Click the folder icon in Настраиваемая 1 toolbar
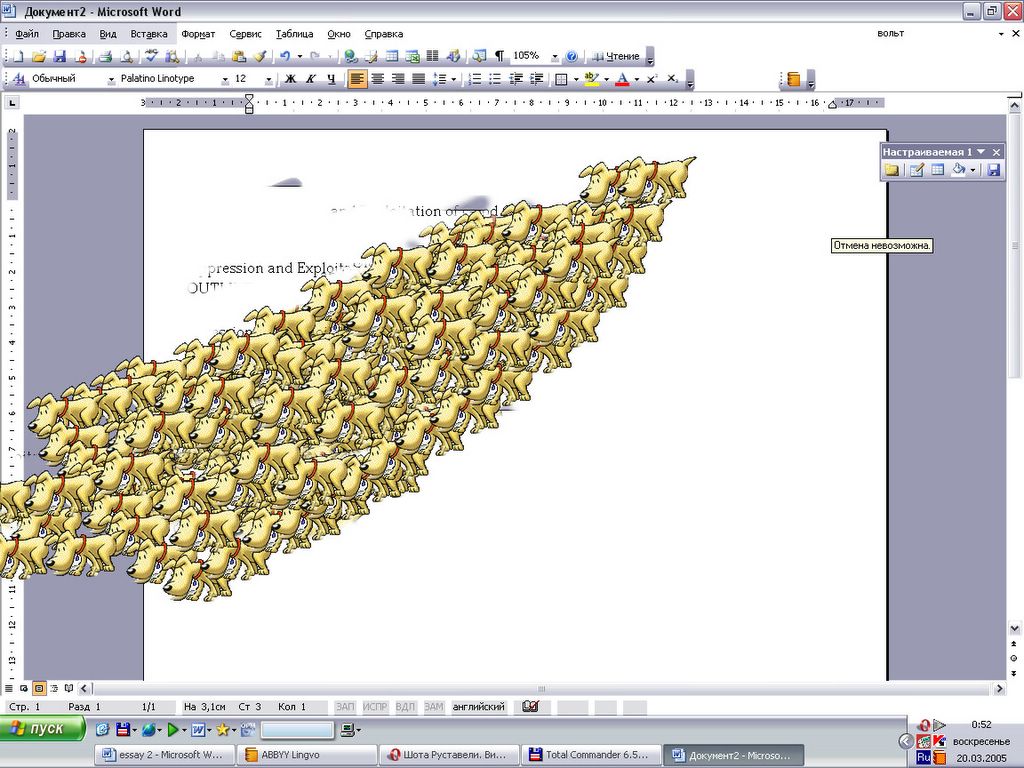Viewport: 1024px width, 768px height. 891,170
